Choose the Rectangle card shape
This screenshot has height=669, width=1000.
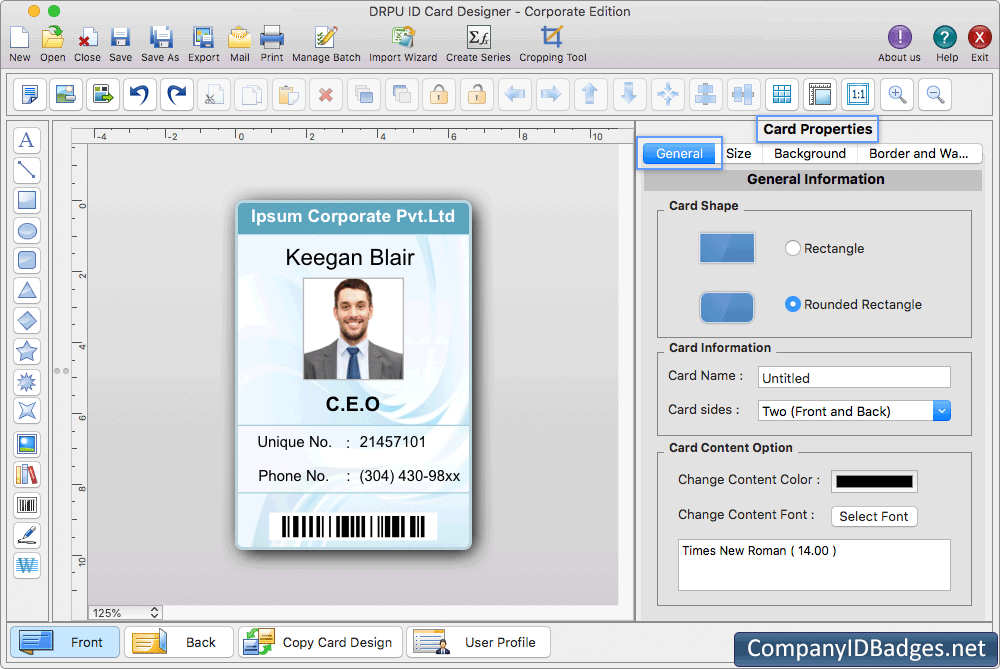click(792, 248)
